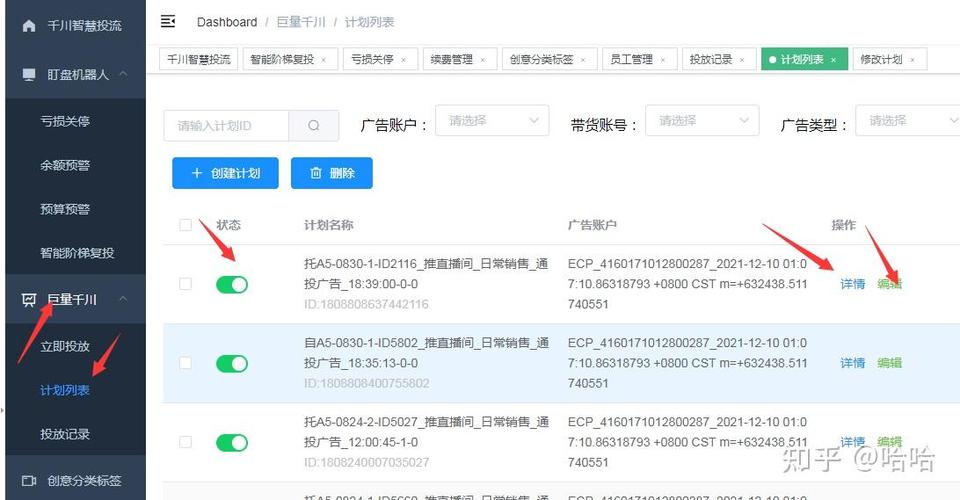Toggle status switch of plan 托A5-0824-2-ID5027
The height and width of the screenshot is (500, 960).
tap(232, 442)
